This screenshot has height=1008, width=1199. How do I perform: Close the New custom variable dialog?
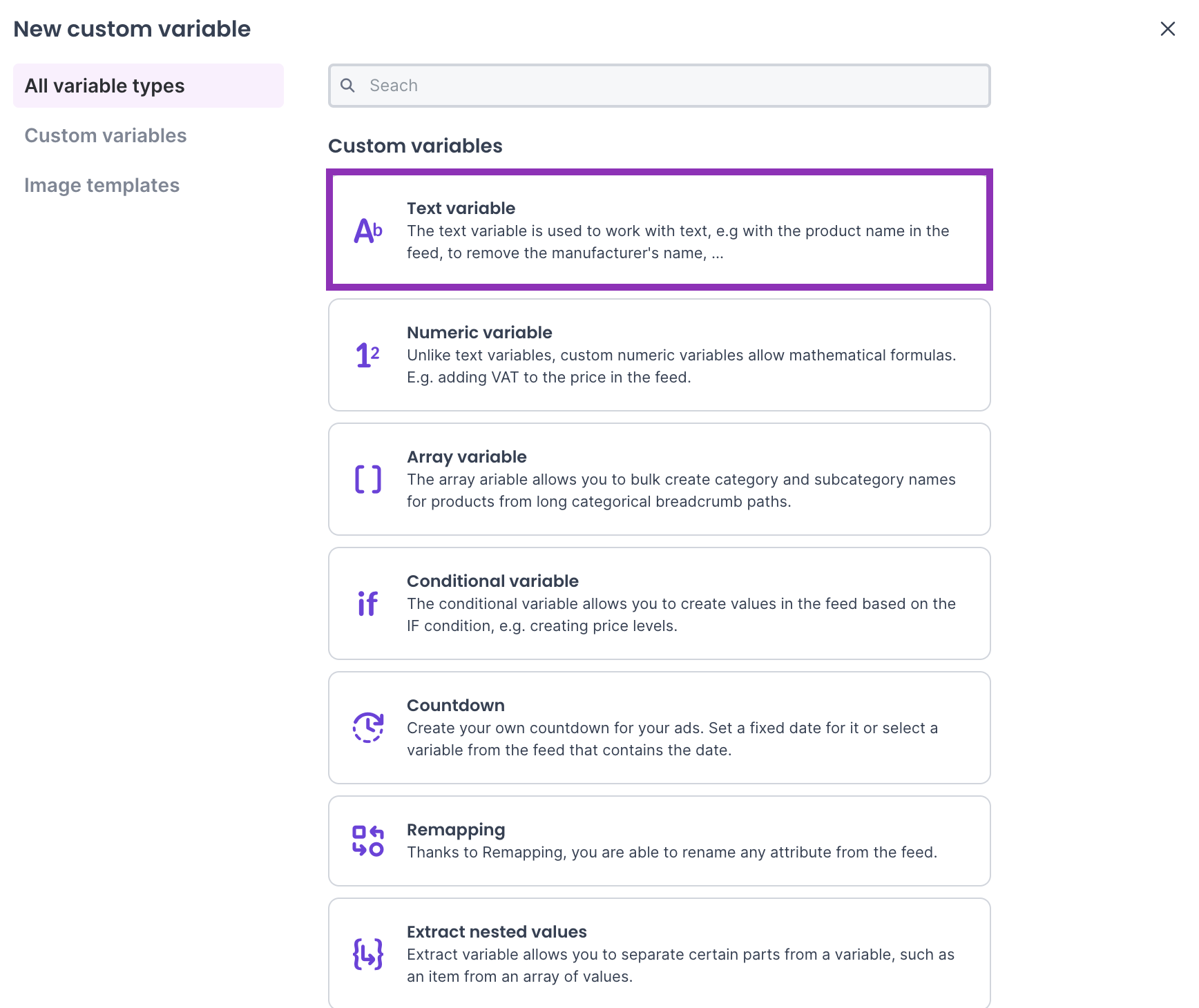click(1167, 29)
